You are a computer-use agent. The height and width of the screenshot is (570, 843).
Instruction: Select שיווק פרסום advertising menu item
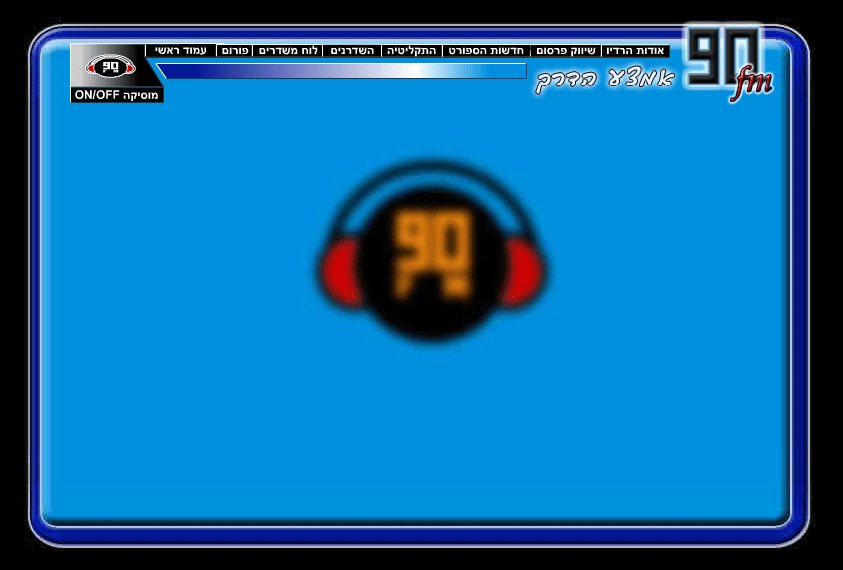click(x=566, y=51)
